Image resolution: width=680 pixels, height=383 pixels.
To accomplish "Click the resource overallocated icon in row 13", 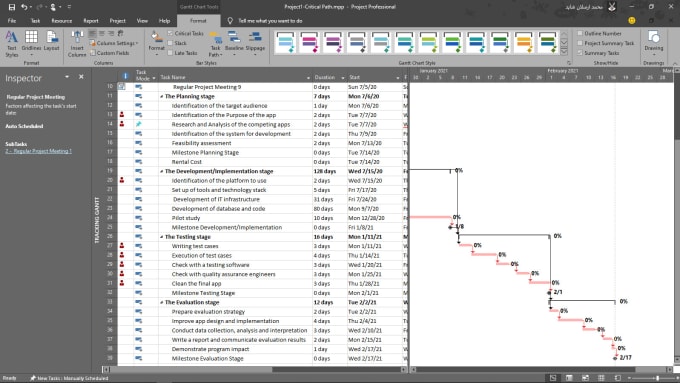I will pos(122,115).
